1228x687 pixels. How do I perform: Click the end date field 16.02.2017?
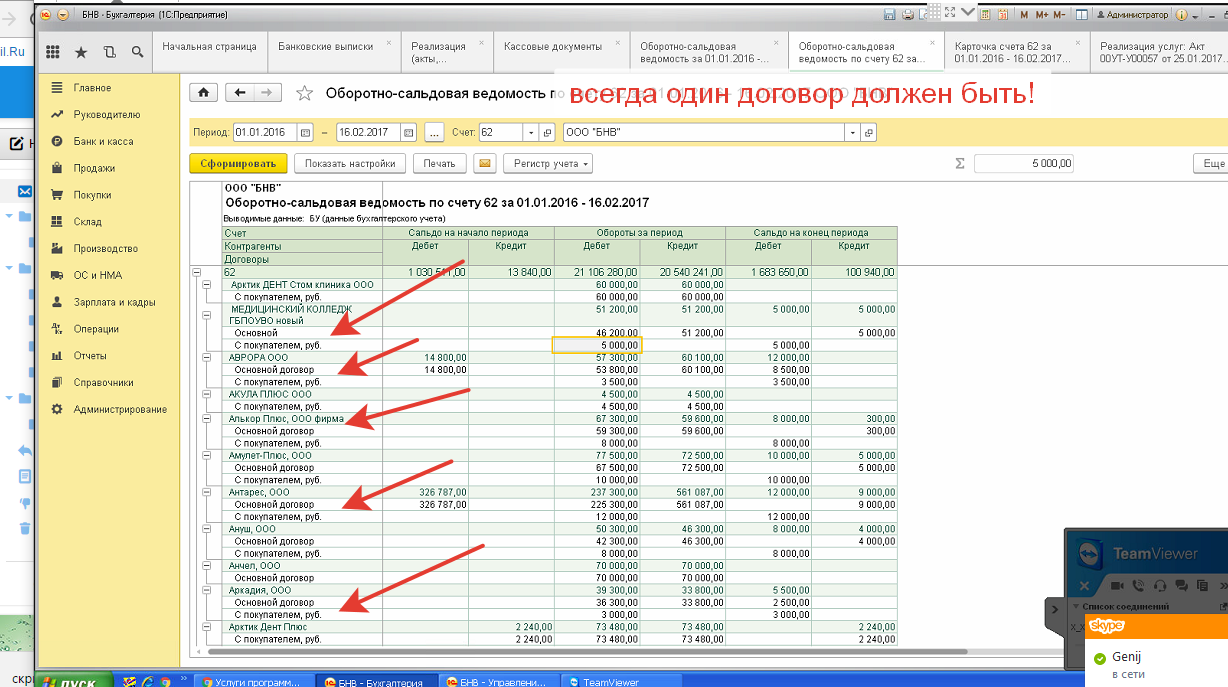click(367, 132)
